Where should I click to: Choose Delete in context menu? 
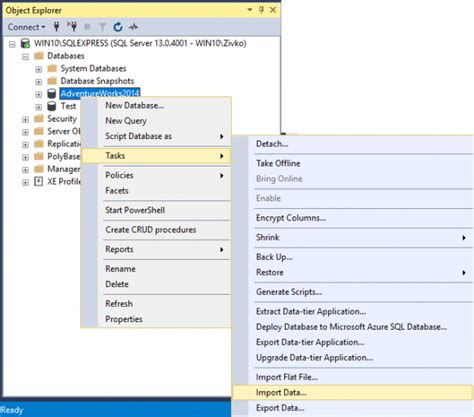coord(156,284)
